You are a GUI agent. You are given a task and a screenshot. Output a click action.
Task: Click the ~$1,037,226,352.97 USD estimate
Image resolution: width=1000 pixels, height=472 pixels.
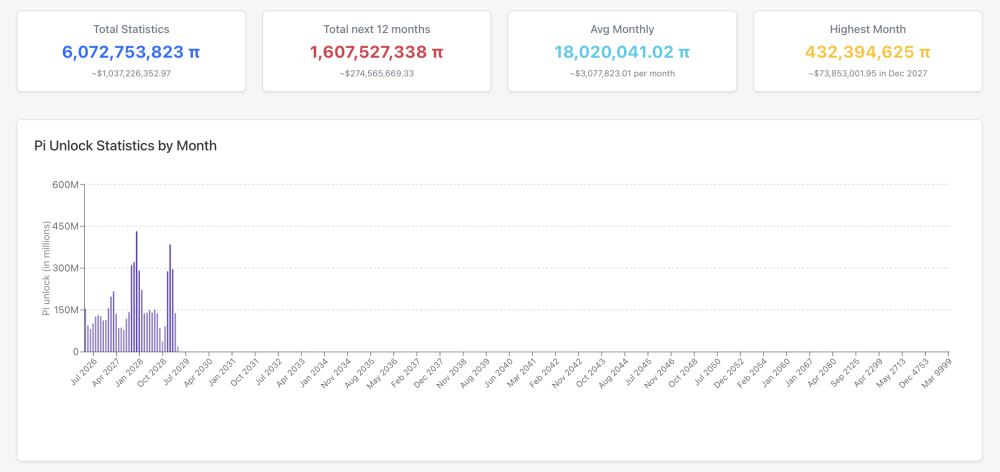[x=131, y=73]
